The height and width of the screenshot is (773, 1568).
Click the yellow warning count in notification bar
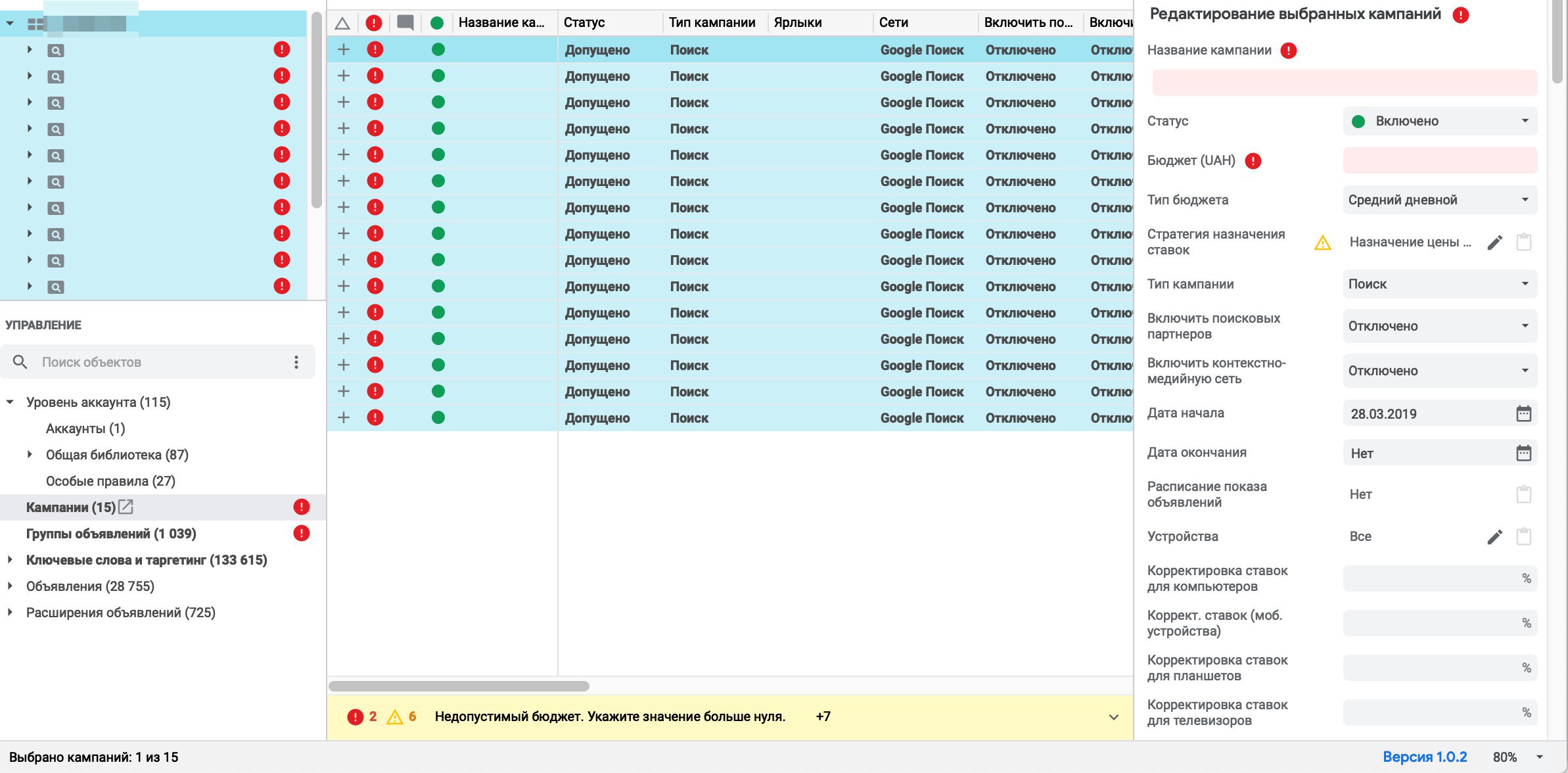pyautogui.click(x=402, y=717)
